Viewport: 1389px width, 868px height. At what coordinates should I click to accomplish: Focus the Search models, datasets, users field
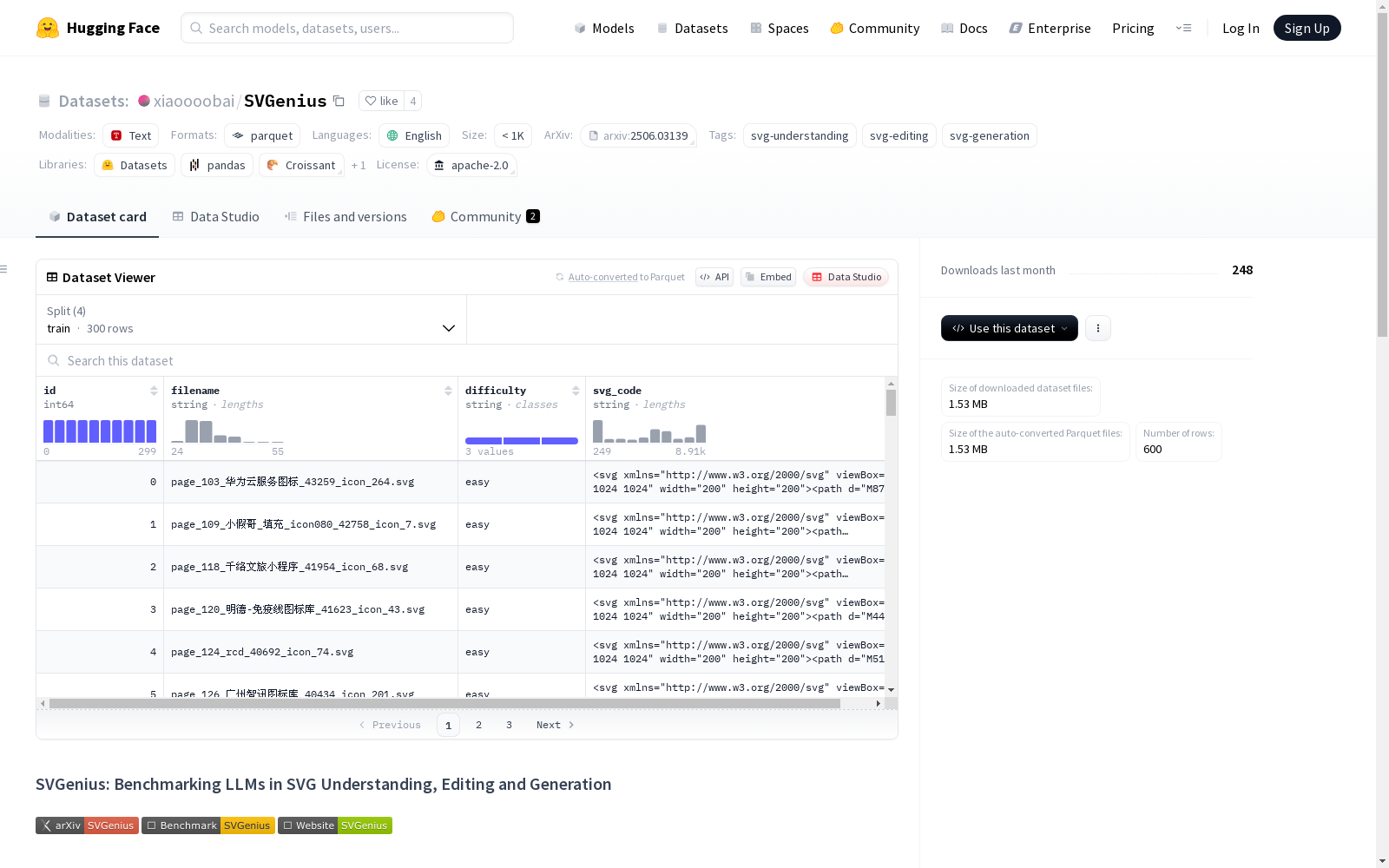click(x=347, y=28)
